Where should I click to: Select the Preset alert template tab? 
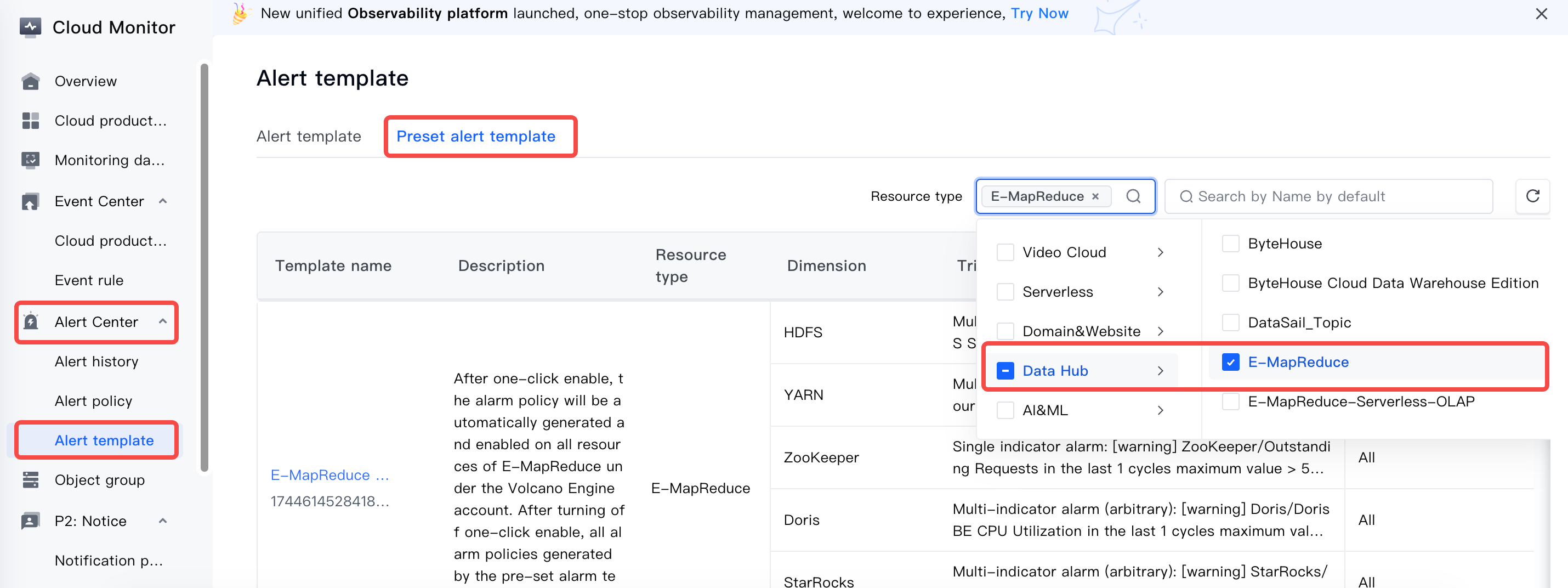tap(475, 135)
